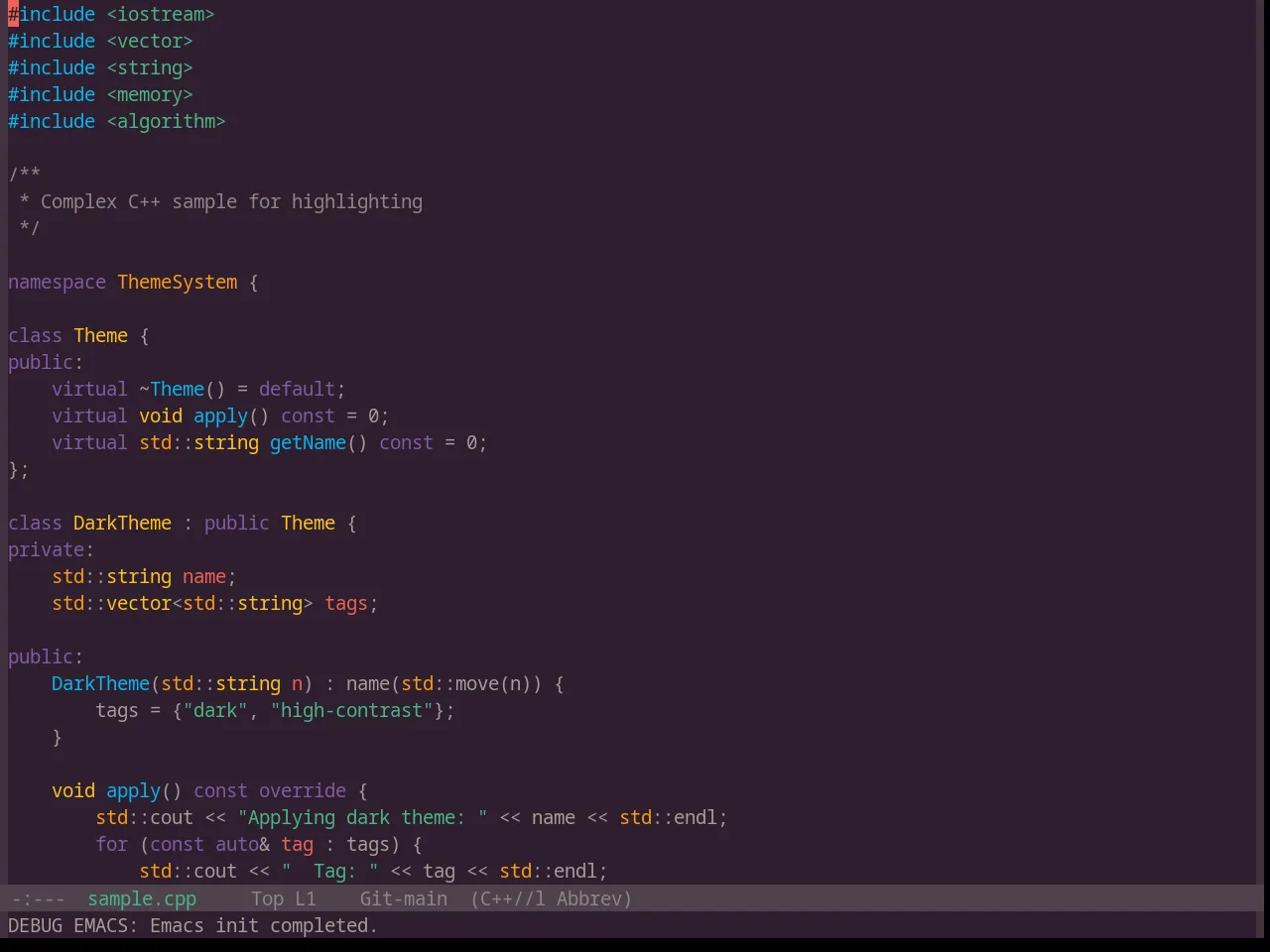Click 'default' in the destructor line
The height and width of the screenshot is (952, 1270).
(x=297, y=389)
